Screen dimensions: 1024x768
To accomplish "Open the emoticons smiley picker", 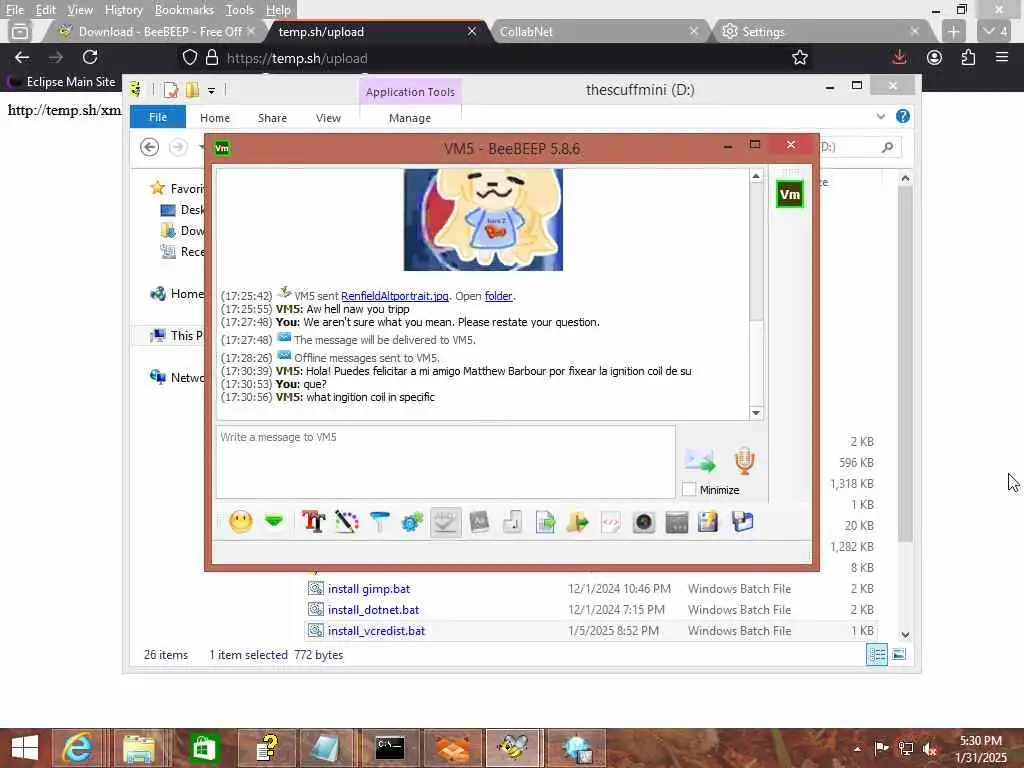I will (x=241, y=522).
